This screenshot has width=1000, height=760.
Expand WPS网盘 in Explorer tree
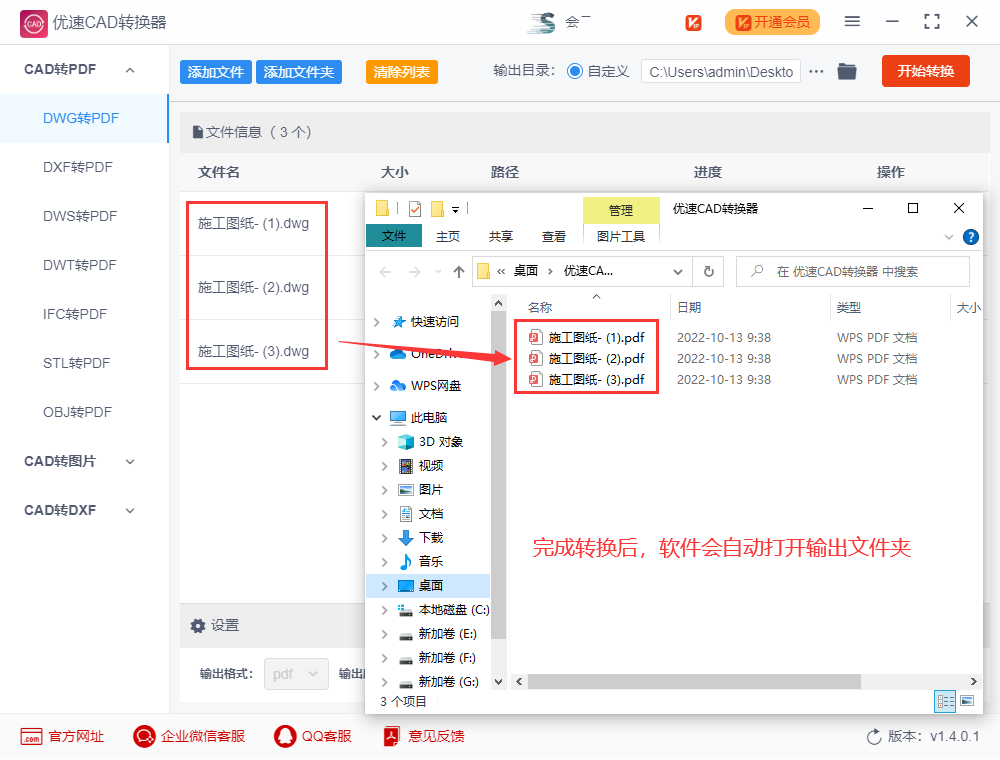tap(377, 386)
